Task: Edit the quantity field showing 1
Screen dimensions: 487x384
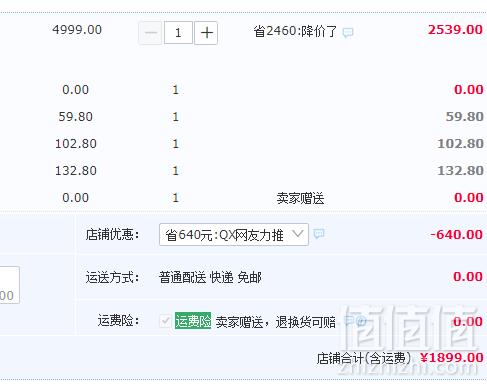Action: (178, 33)
